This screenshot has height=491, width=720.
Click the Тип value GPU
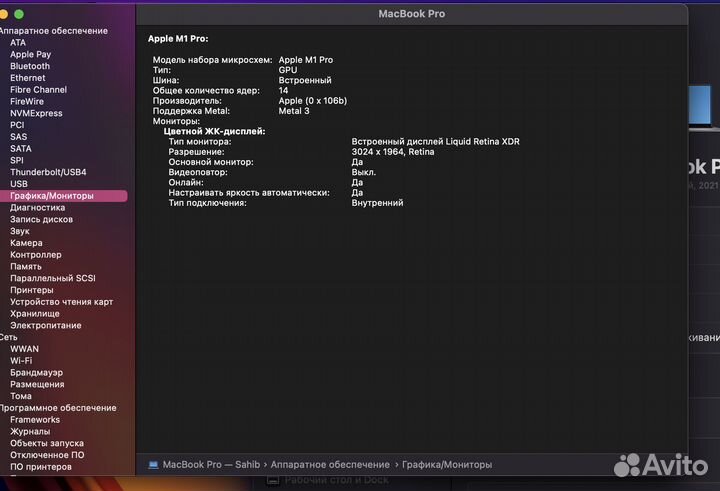coord(288,70)
